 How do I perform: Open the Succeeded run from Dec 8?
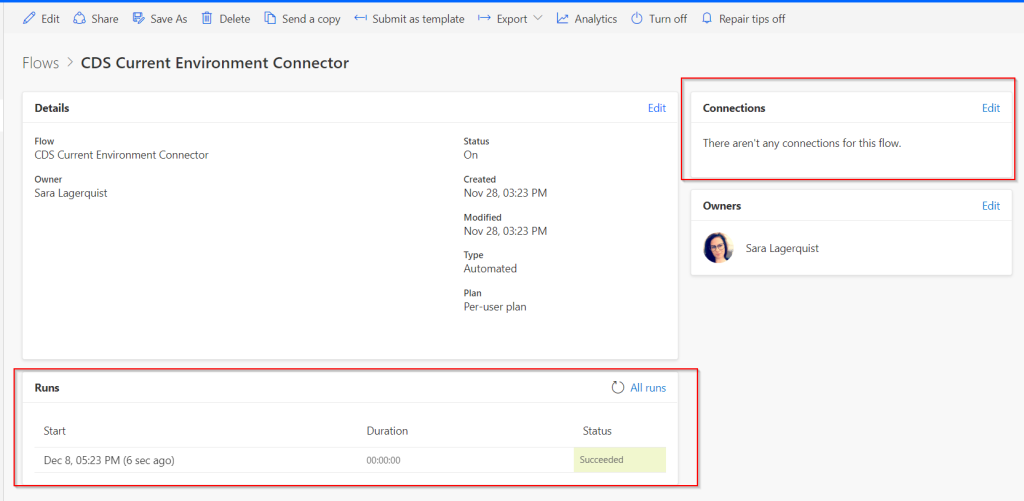[601, 460]
